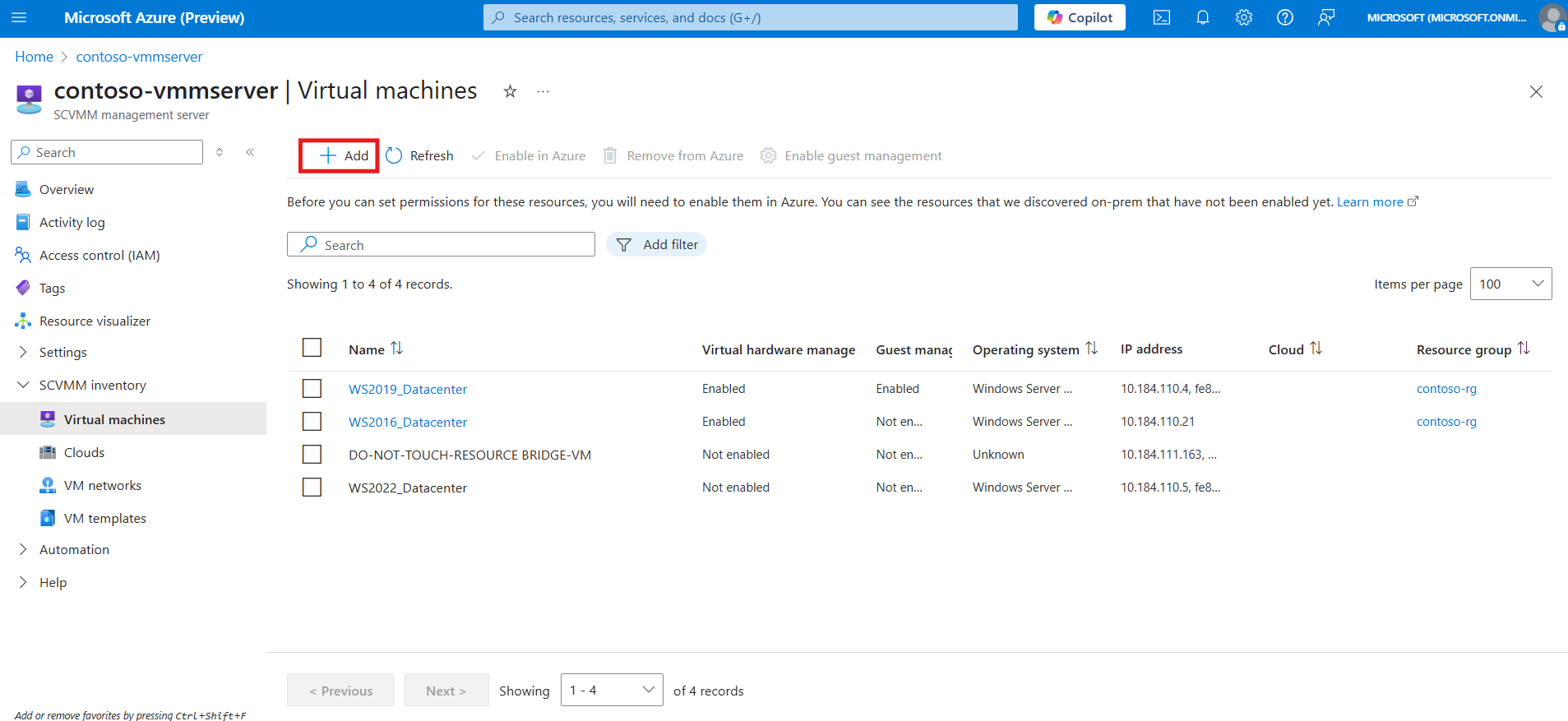Click Add filter

pyautogui.click(x=656, y=244)
